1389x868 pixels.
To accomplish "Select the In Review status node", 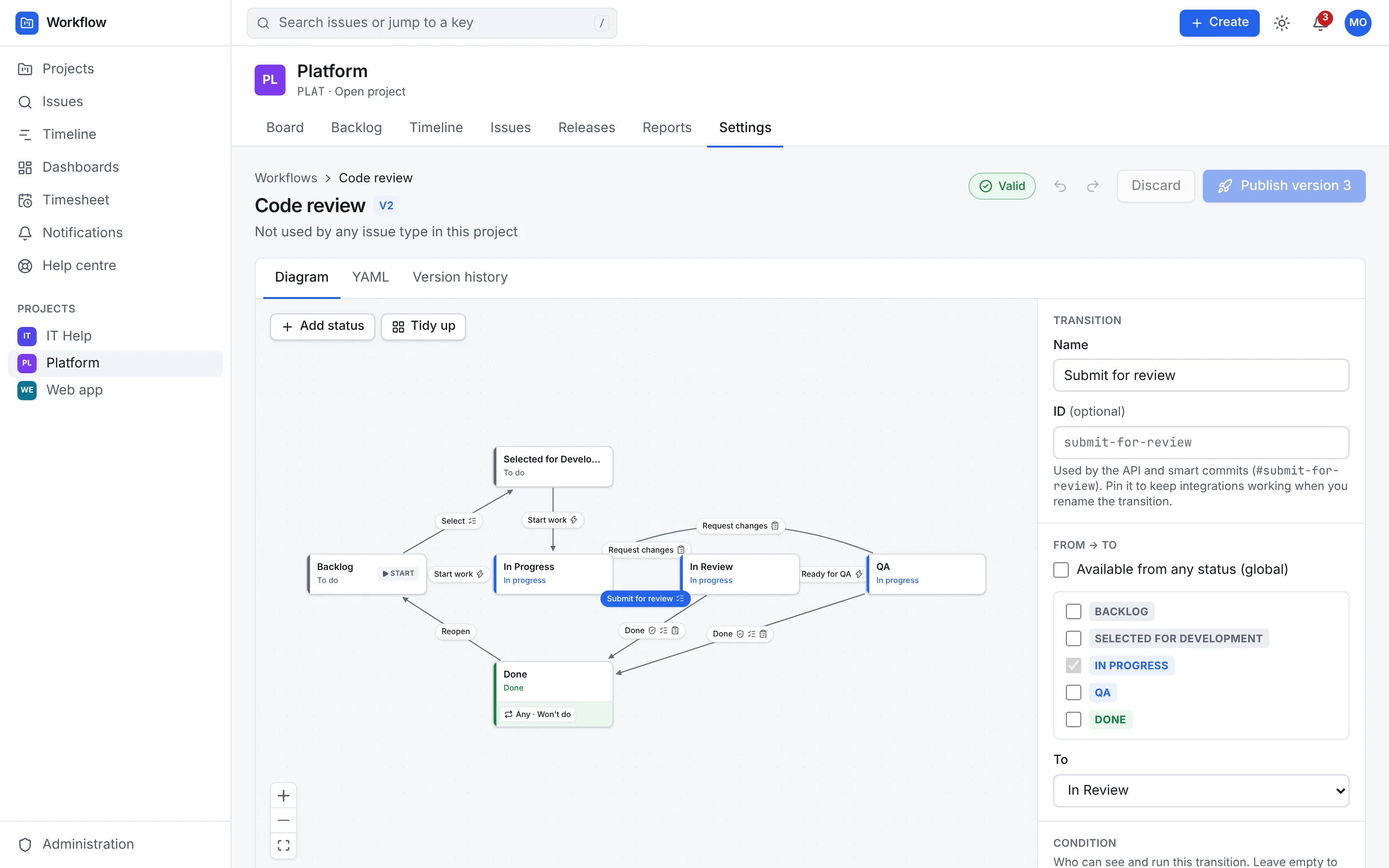I will click(x=740, y=573).
